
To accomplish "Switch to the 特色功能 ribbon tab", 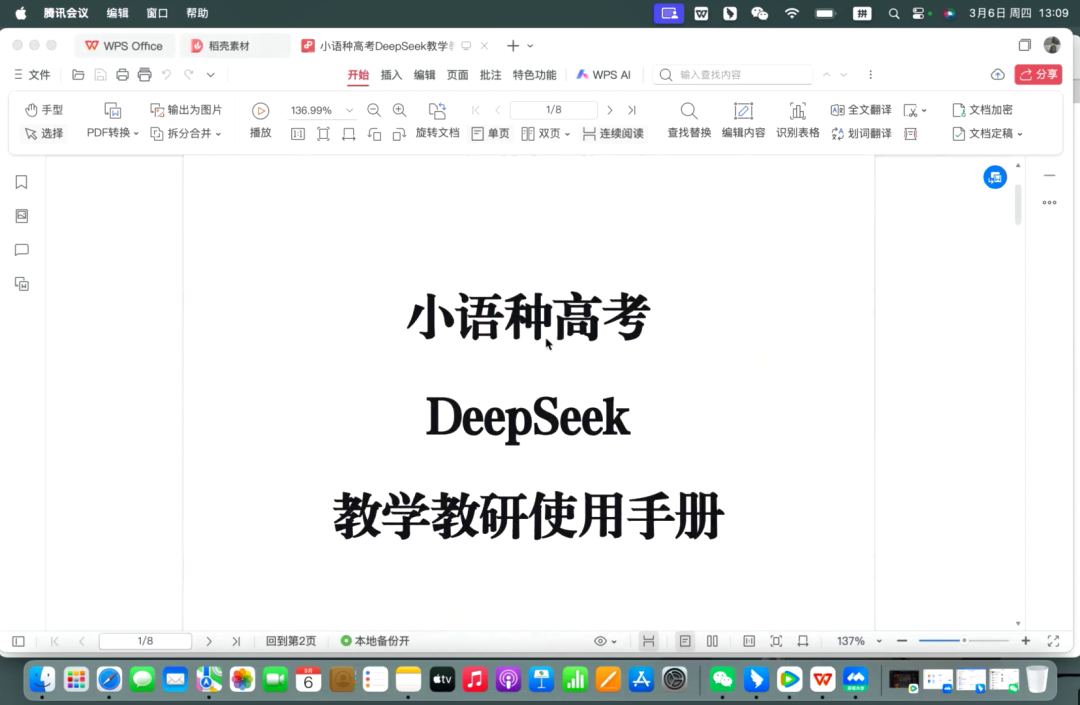I will 534,74.
